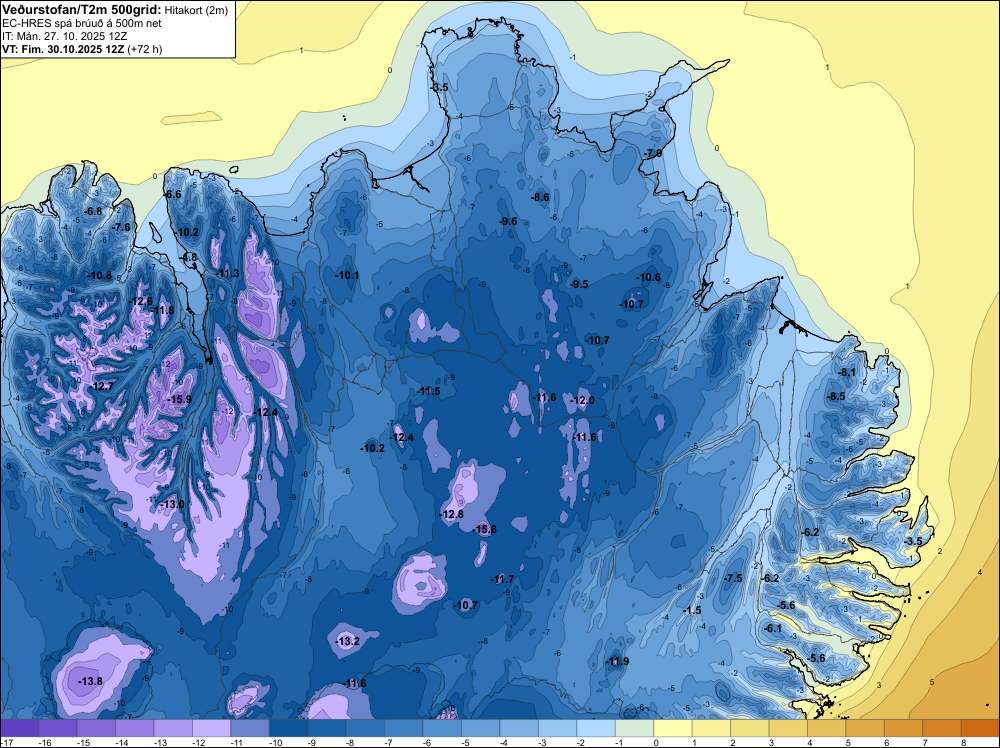1000x748 pixels.
Task: Click the '-12.0' temperature label
Action: coord(582,400)
